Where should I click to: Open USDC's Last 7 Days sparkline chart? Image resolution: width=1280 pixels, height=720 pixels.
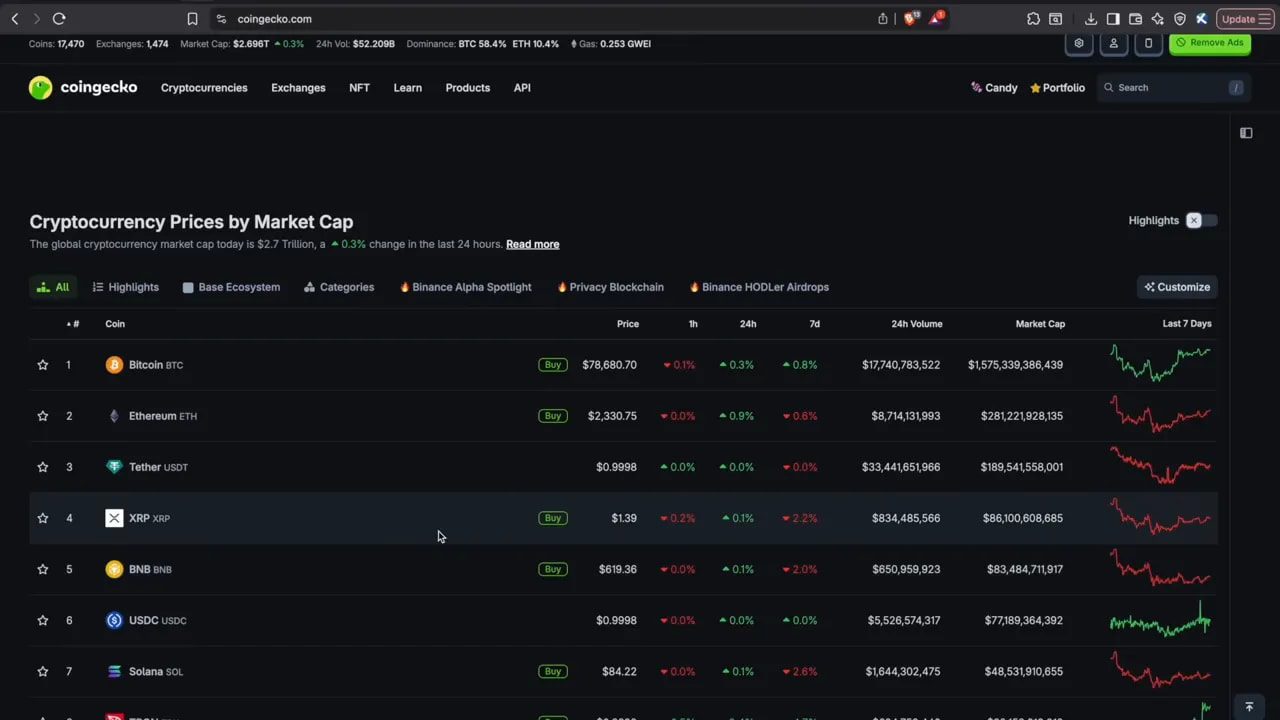pos(1160,620)
